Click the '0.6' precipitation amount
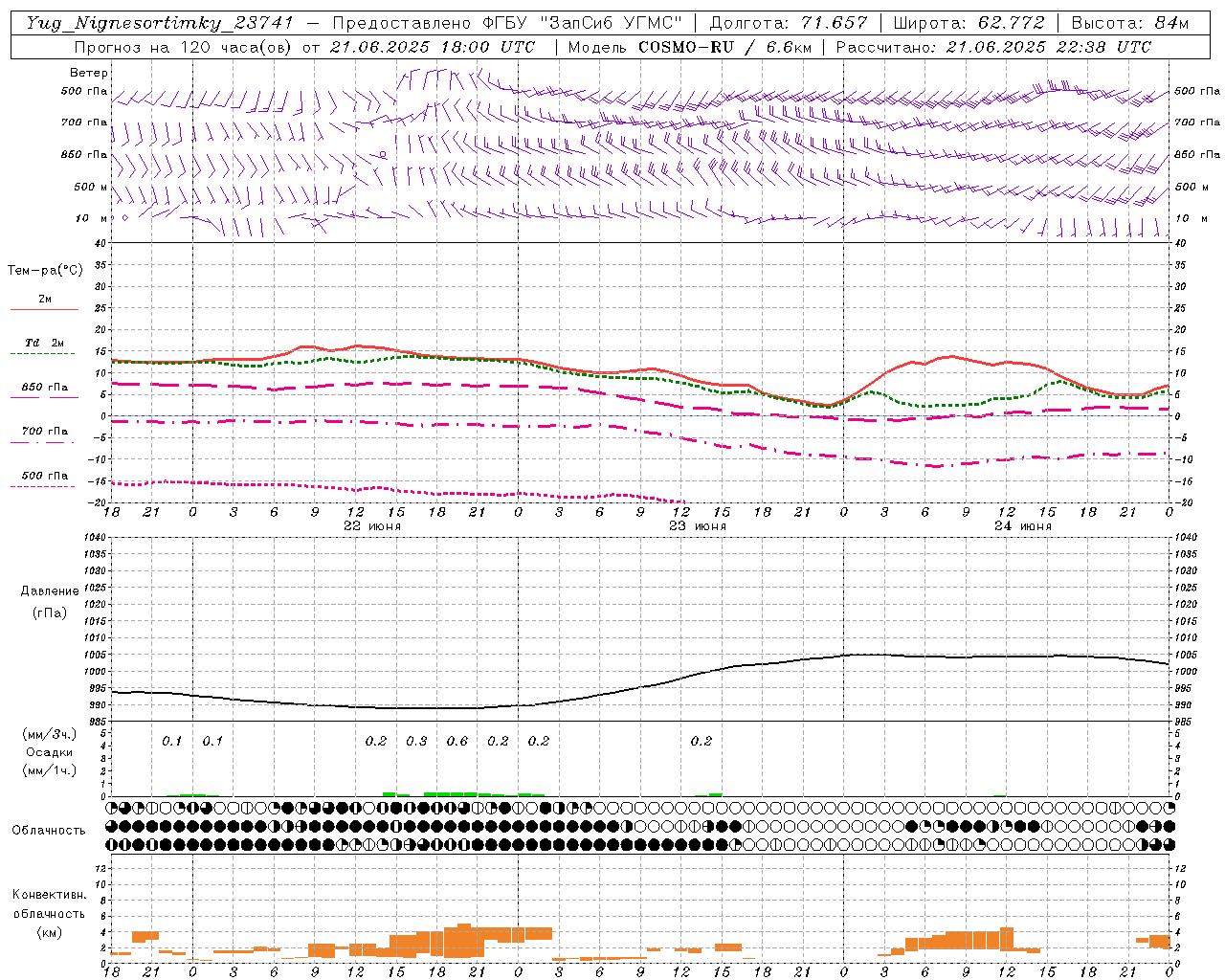 coord(457,742)
